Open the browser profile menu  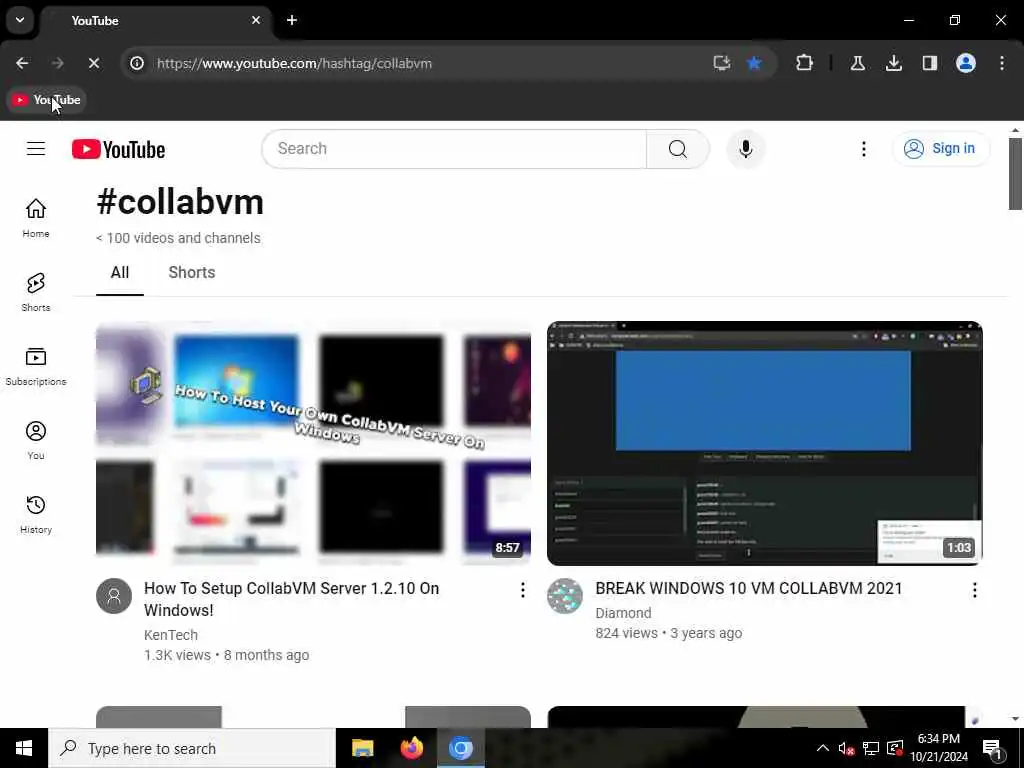click(x=965, y=63)
